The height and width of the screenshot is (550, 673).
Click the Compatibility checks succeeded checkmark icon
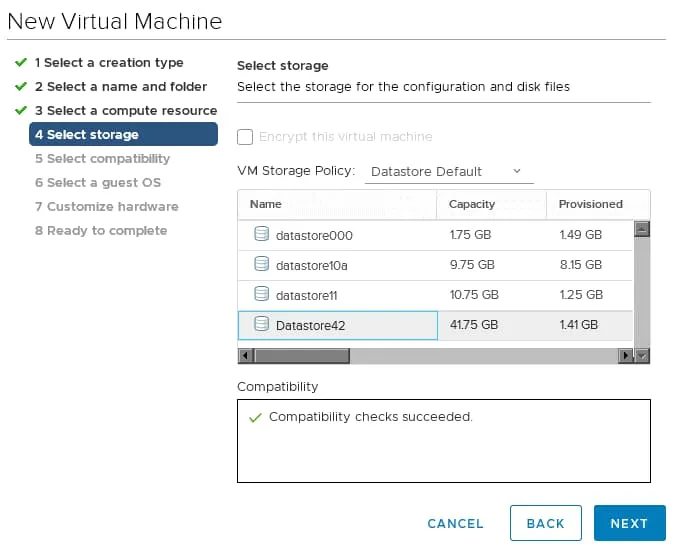[x=255, y=417]
